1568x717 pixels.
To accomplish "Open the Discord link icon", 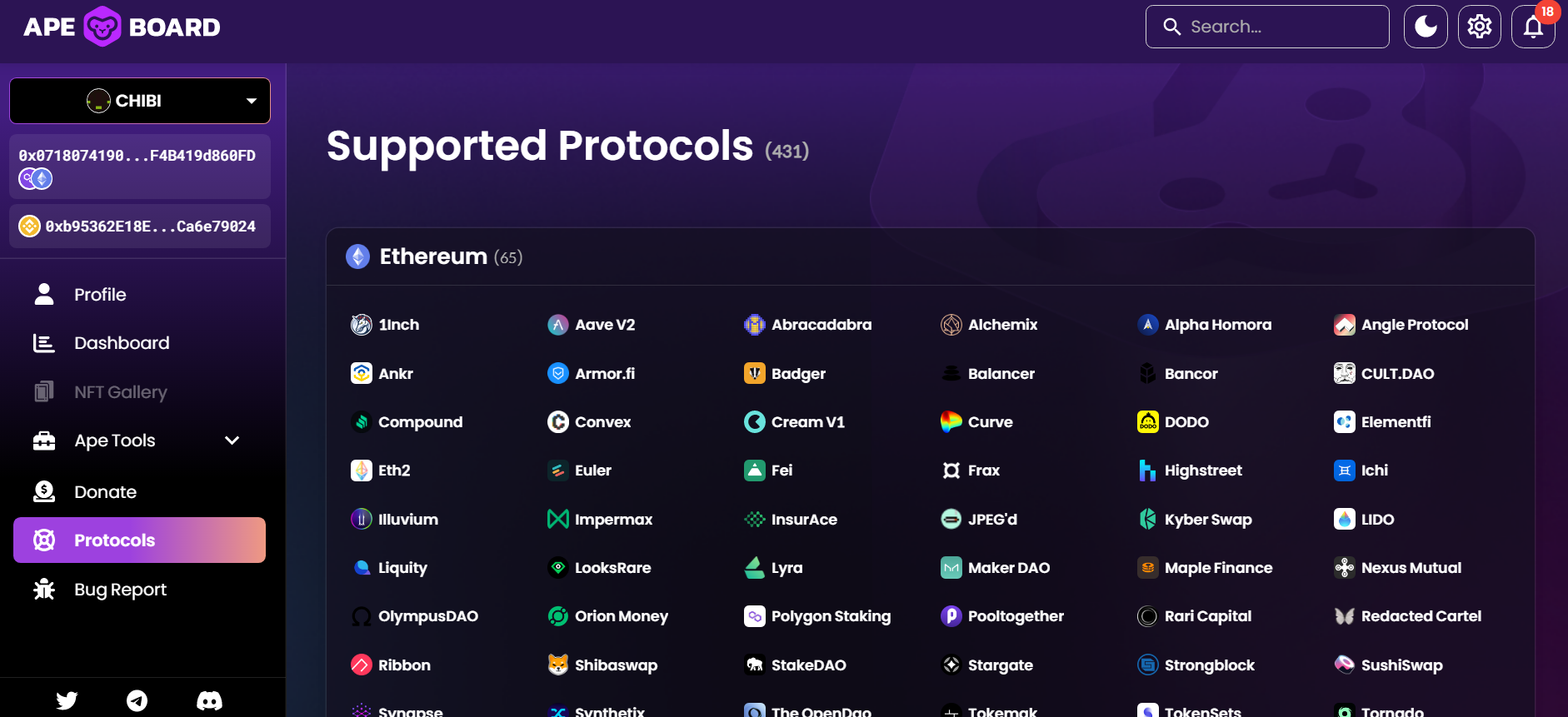I will point(209,701).
